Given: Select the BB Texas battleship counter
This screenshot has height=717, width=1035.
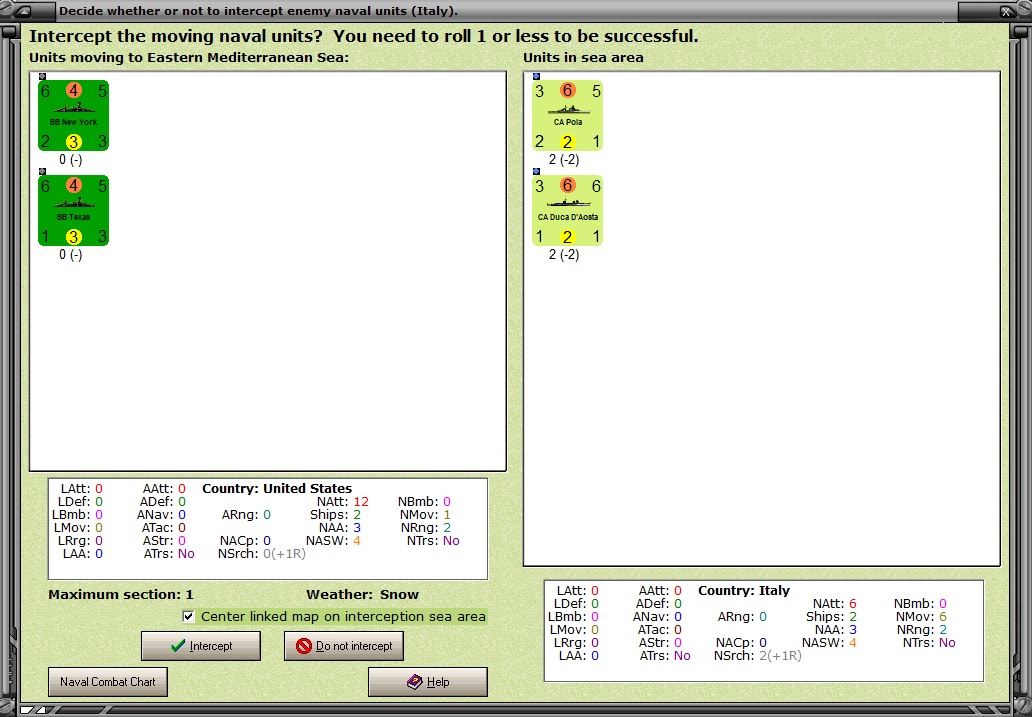Looking at the screenshot, I should [73, 211].
